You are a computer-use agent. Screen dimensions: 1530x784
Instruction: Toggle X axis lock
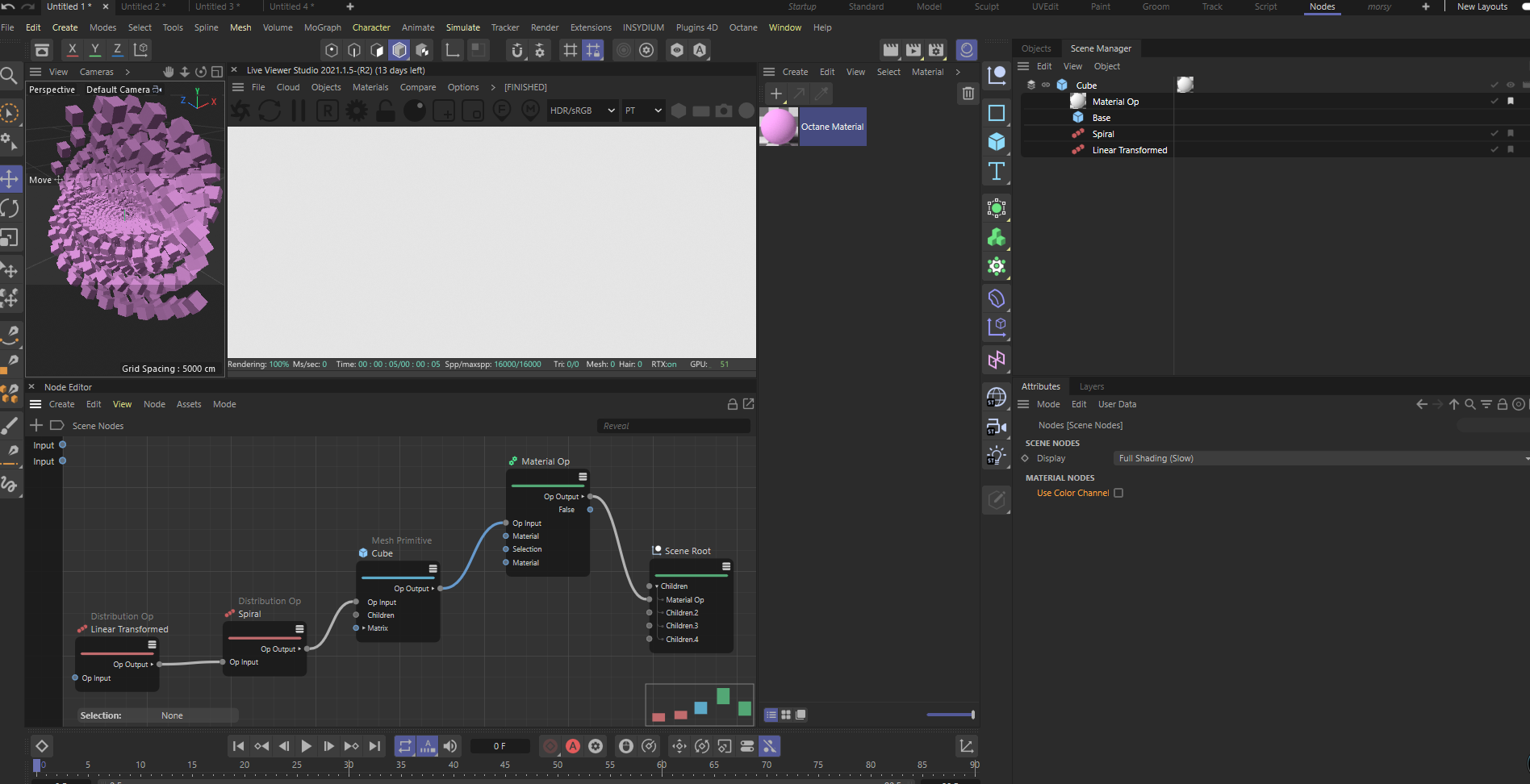[x=73, y=50]
